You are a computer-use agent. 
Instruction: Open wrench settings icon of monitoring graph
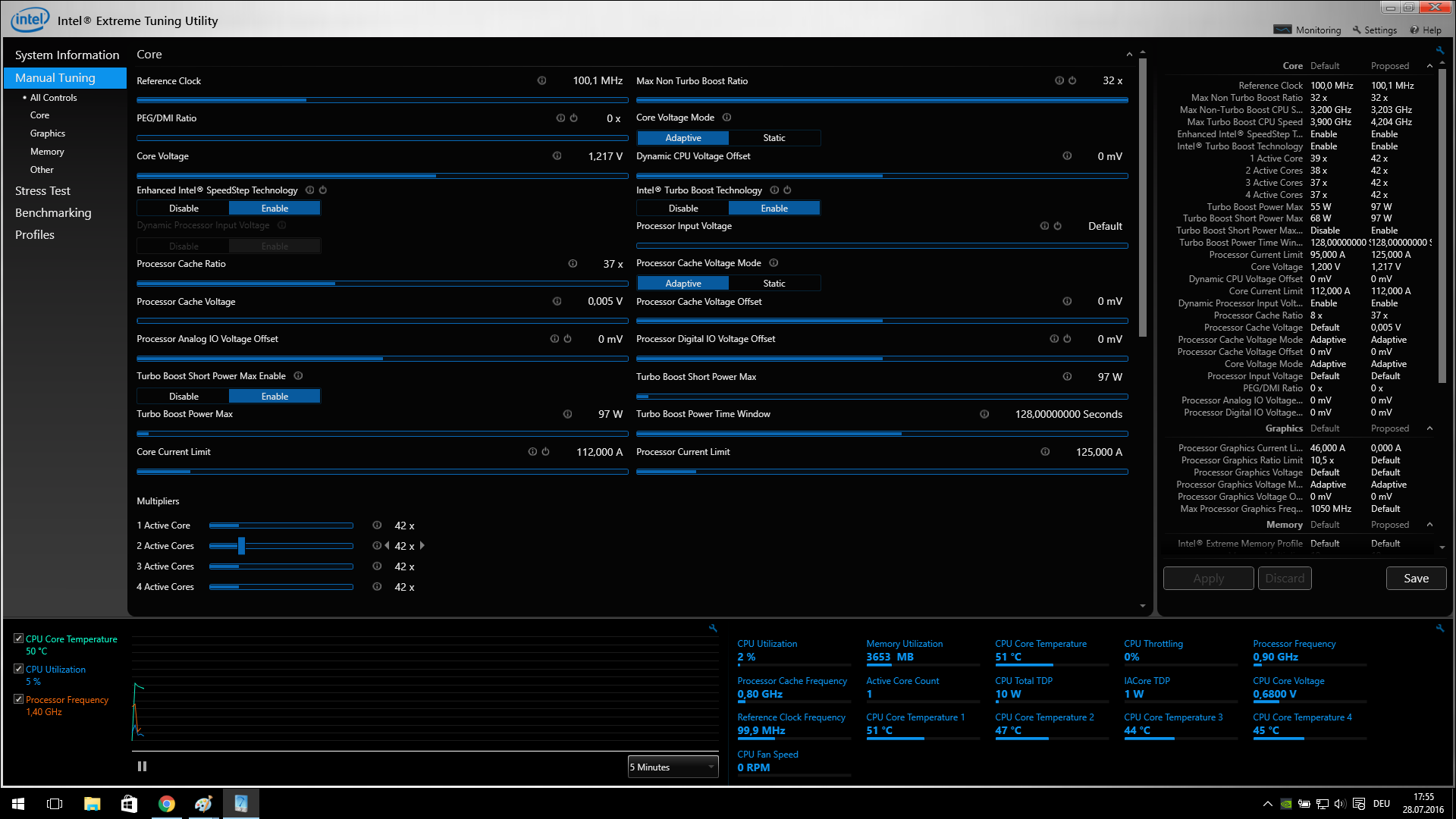click(713, 628)
